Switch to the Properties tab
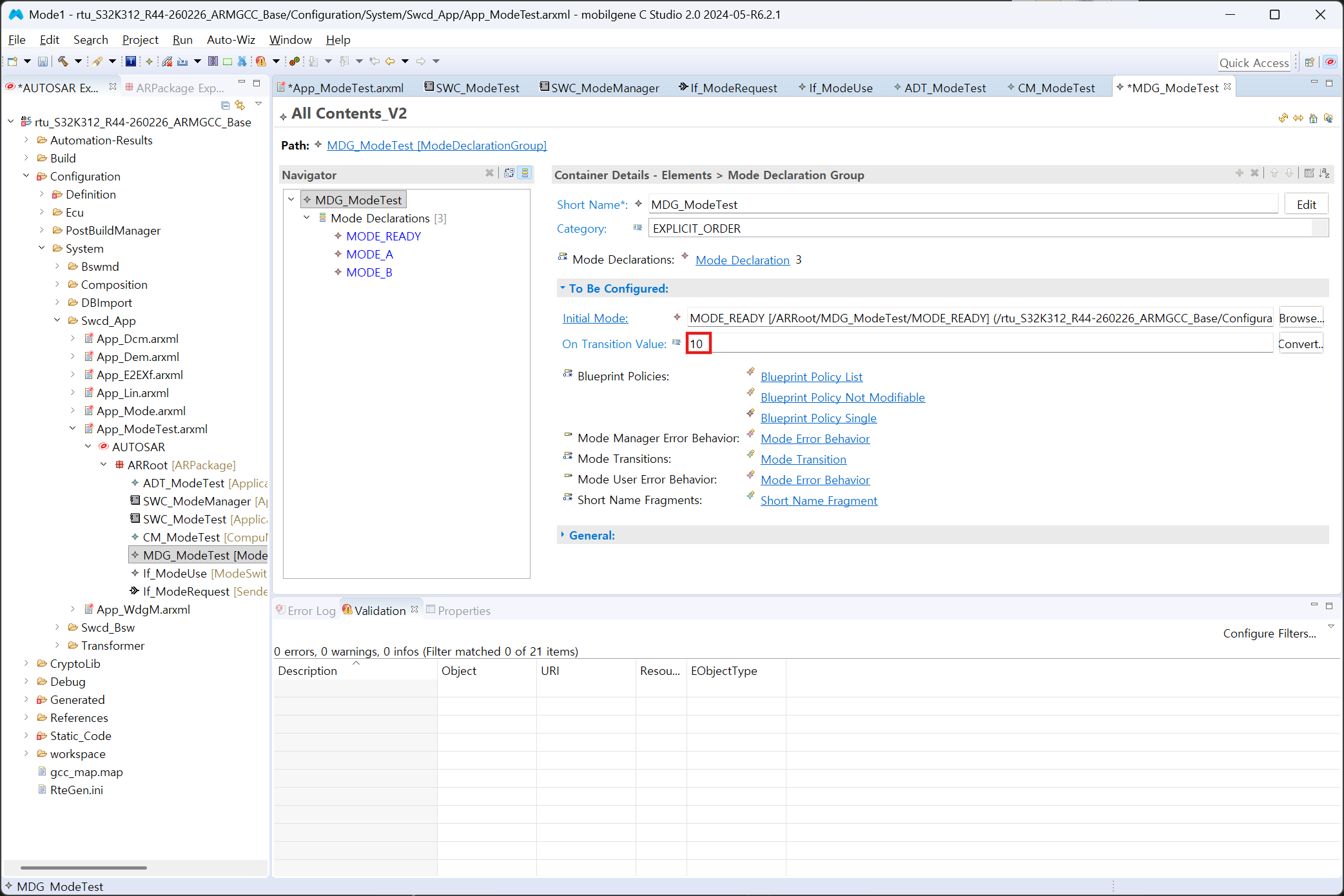 tap(458, 610)
